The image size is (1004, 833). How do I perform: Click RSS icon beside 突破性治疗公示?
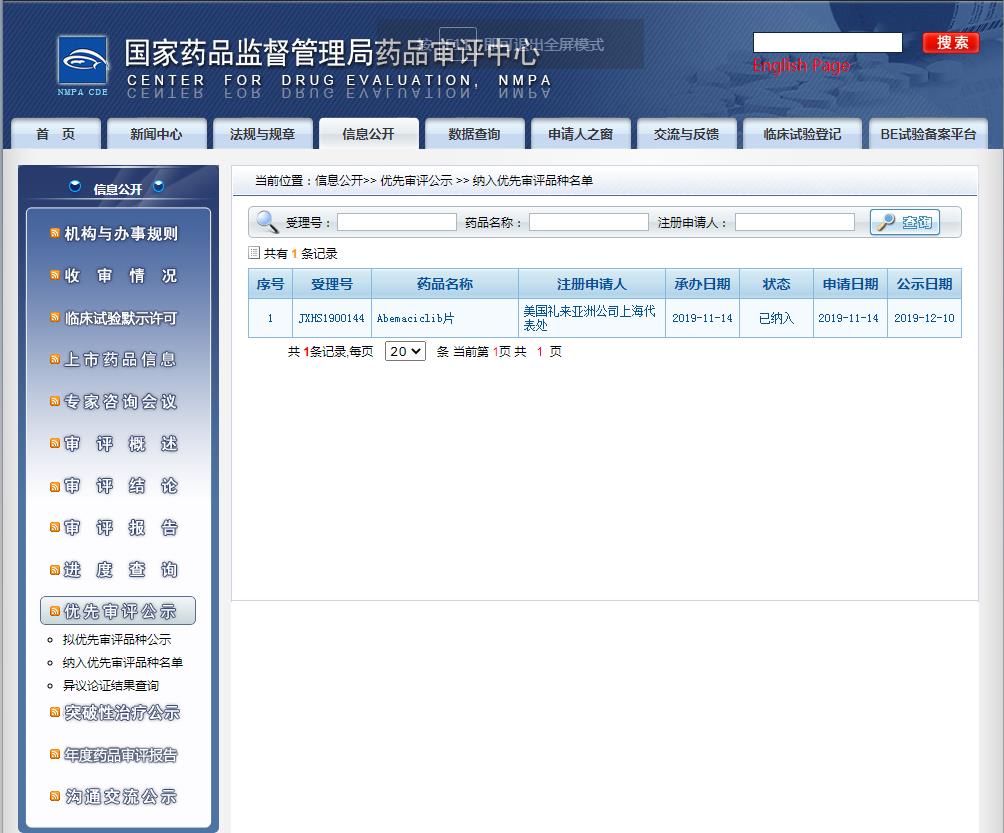(x=55, y=712)
